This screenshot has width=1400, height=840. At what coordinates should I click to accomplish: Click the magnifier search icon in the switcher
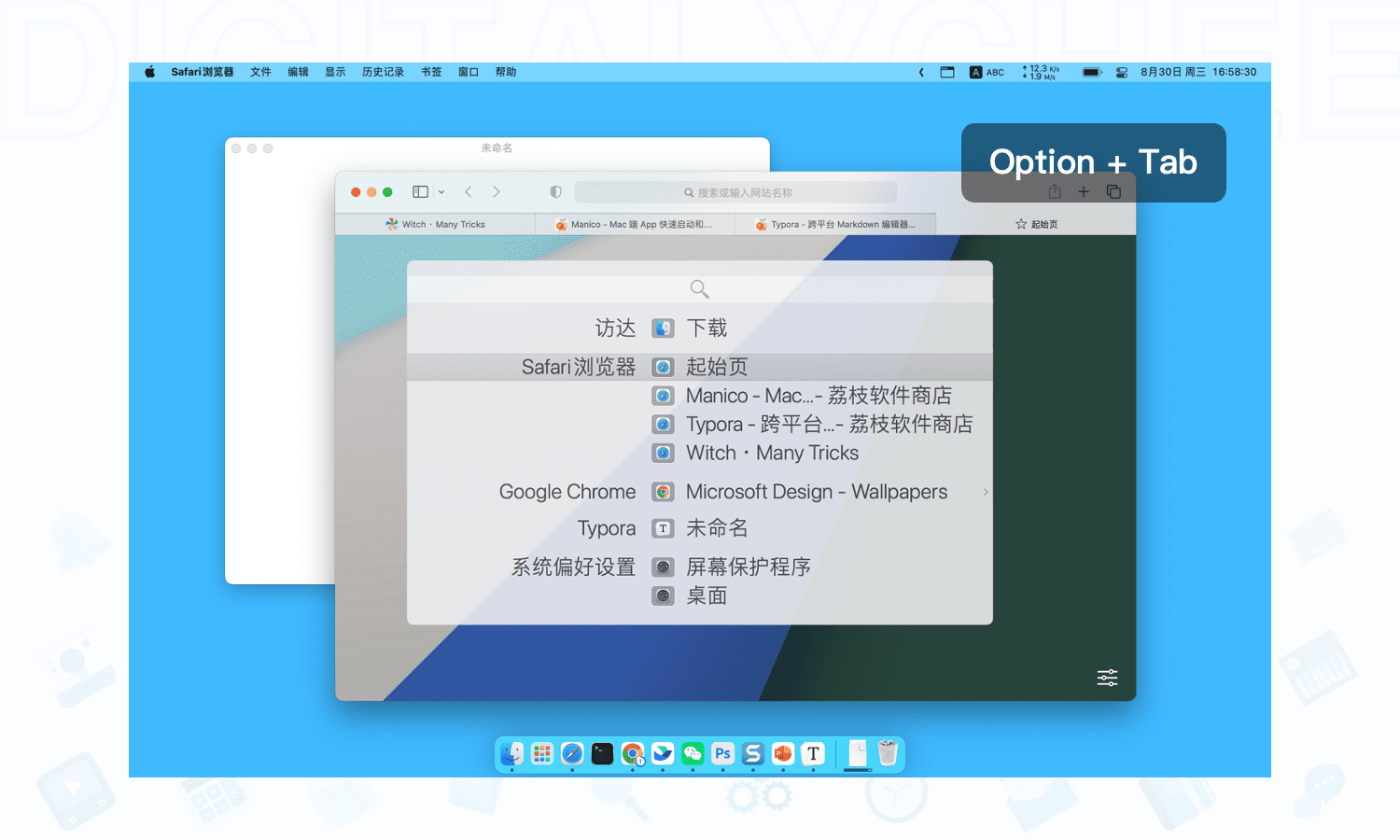[699, 288]
